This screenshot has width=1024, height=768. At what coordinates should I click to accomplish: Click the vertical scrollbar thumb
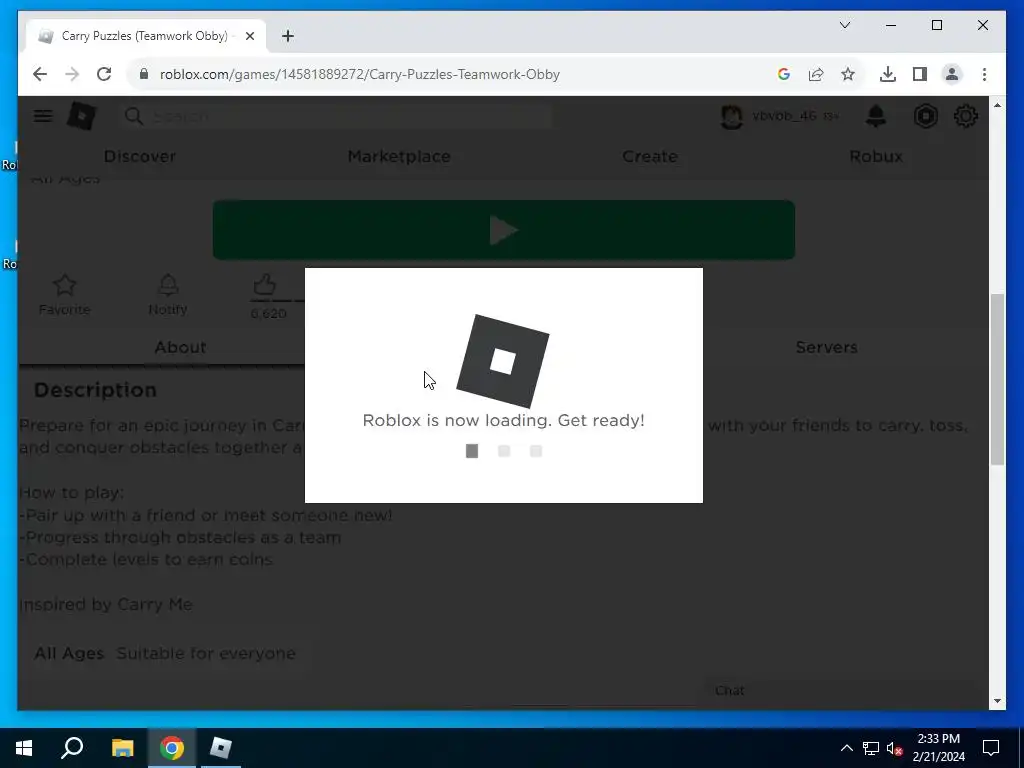pyautogui.click(x=997, y=379)
